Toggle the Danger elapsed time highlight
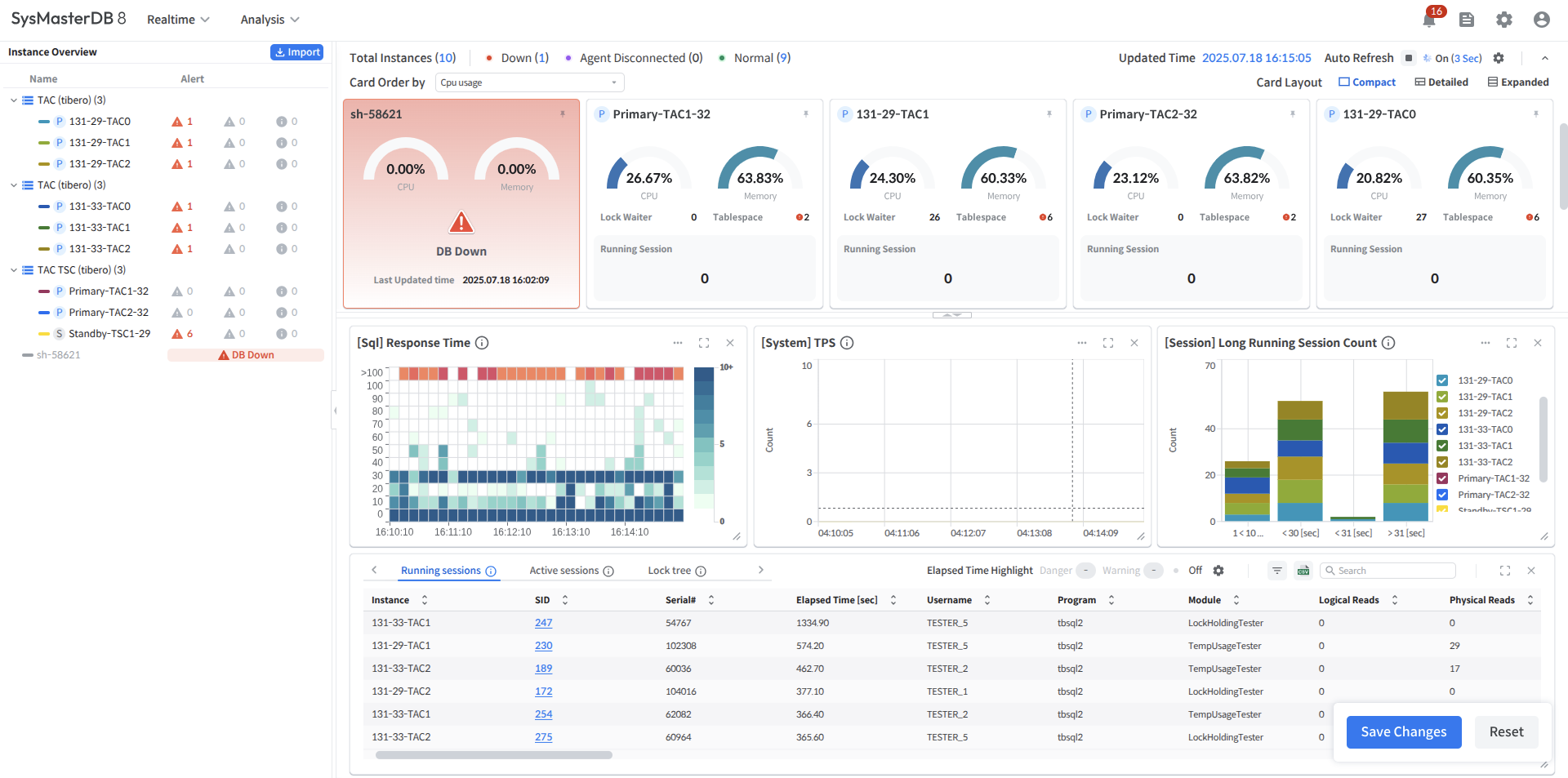This screenshot has height=778, width=1568. pos(1085,571)
